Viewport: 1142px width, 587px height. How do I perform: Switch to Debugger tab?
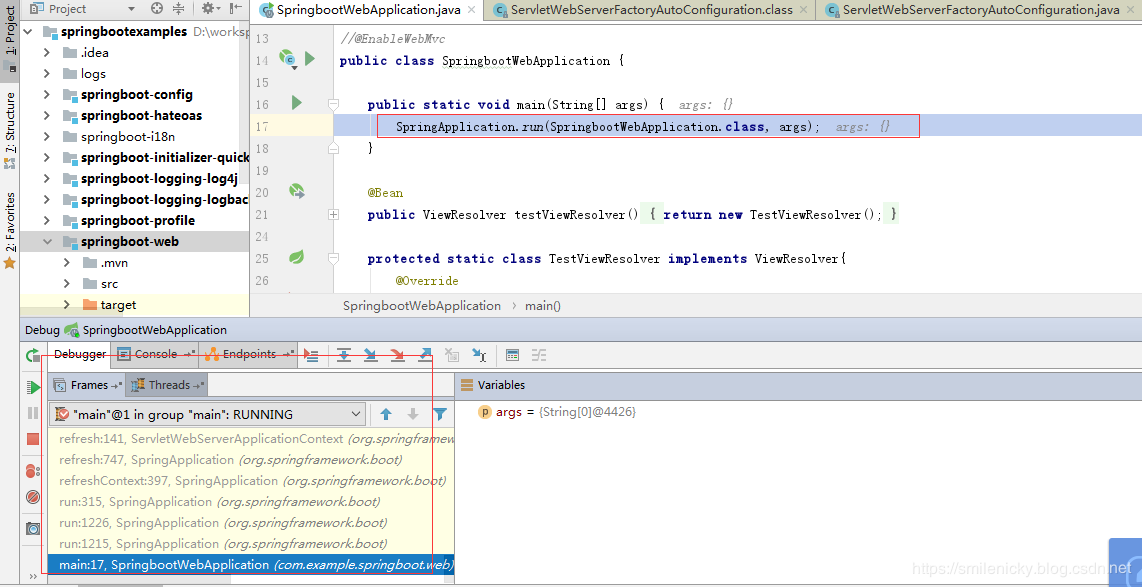click(80, 355)
